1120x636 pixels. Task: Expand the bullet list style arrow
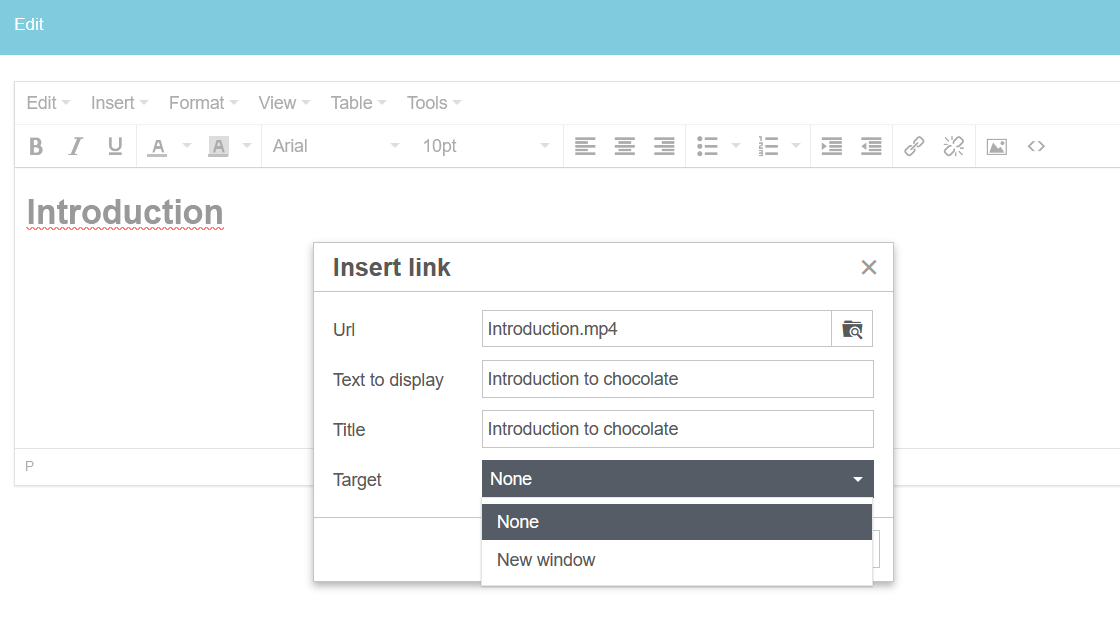coord(736,146)
